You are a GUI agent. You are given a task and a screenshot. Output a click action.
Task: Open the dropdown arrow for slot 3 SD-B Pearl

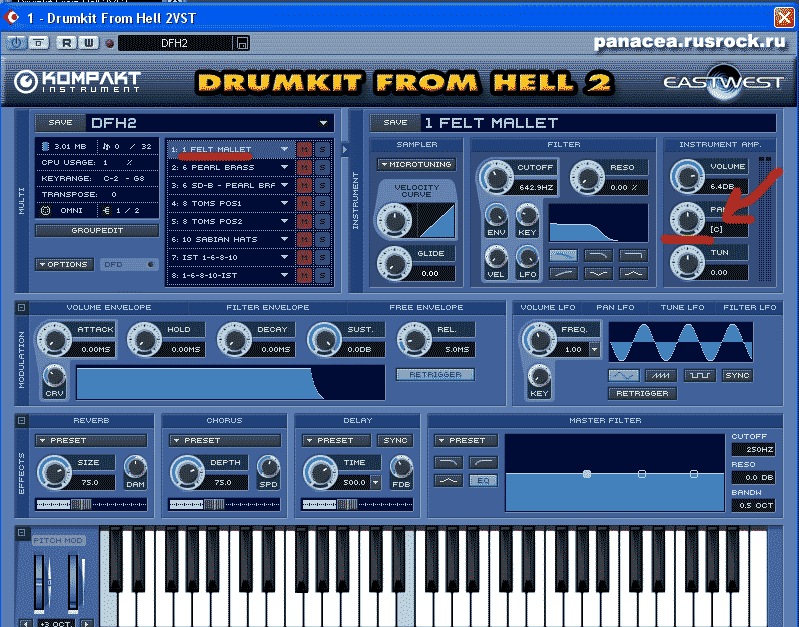click(284, 185)
